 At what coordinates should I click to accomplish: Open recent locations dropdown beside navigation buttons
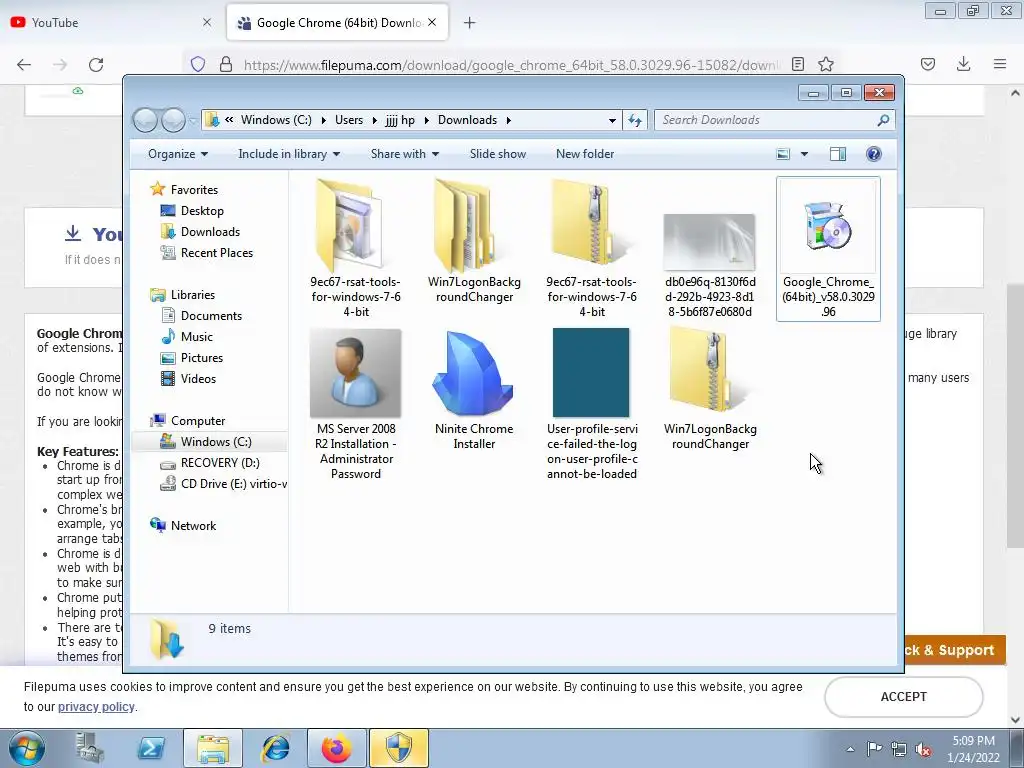(x=193, y=121)
